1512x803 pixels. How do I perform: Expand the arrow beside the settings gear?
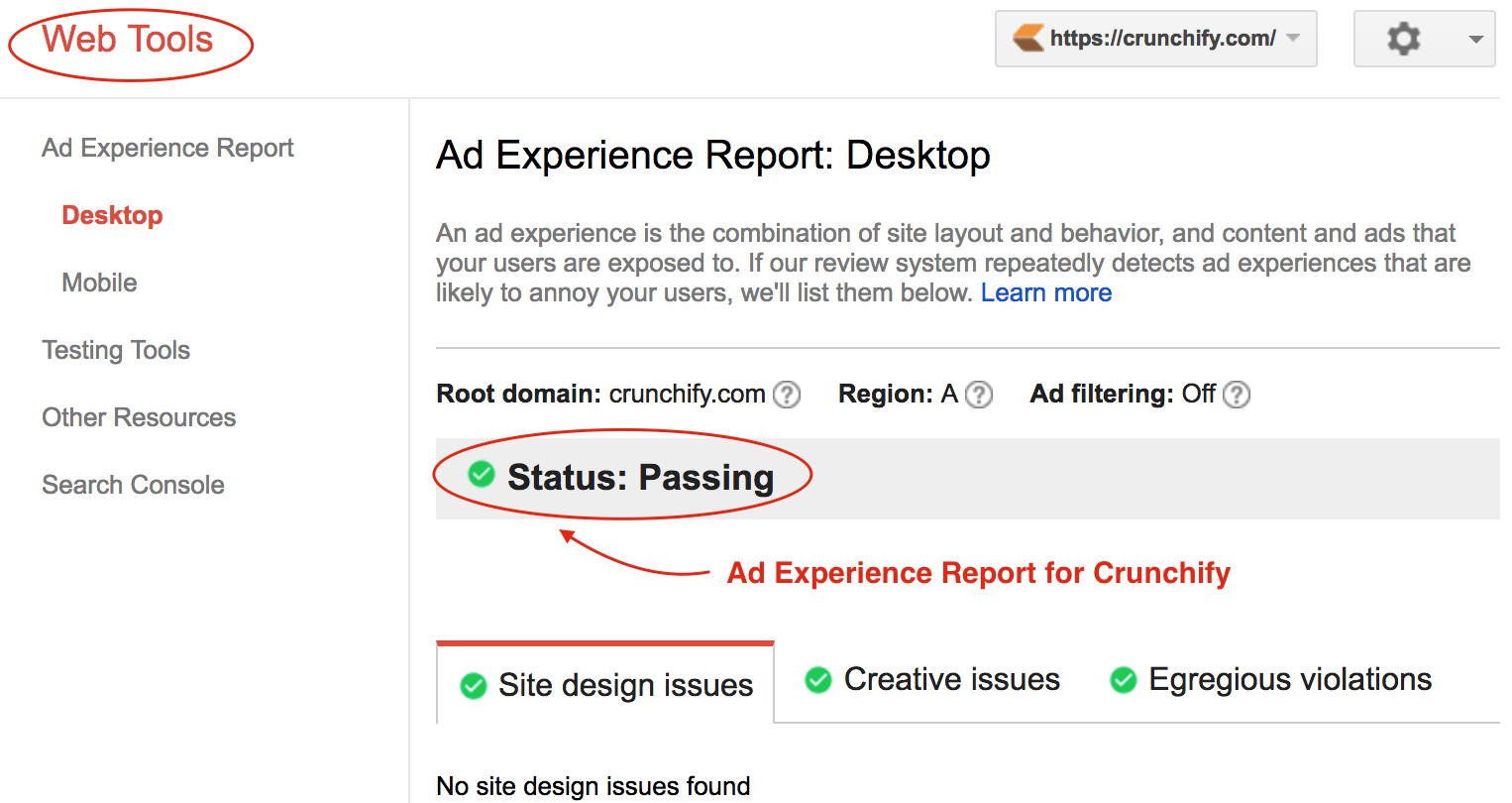[x=1475, y=40]
